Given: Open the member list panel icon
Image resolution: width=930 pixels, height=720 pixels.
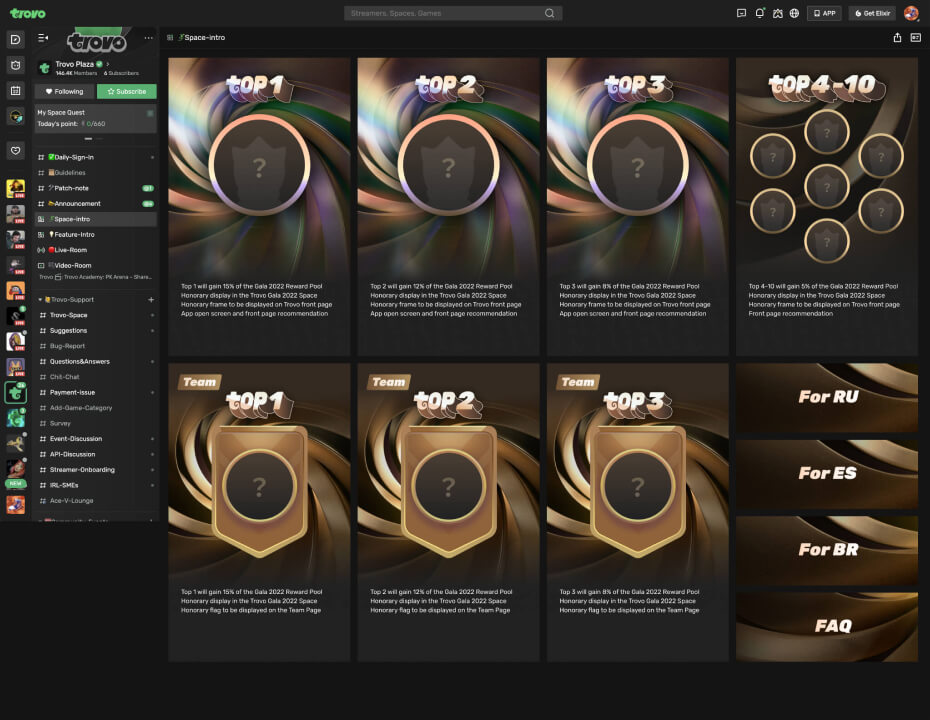Looking at the screenshot, I should (x=915, y=37).
